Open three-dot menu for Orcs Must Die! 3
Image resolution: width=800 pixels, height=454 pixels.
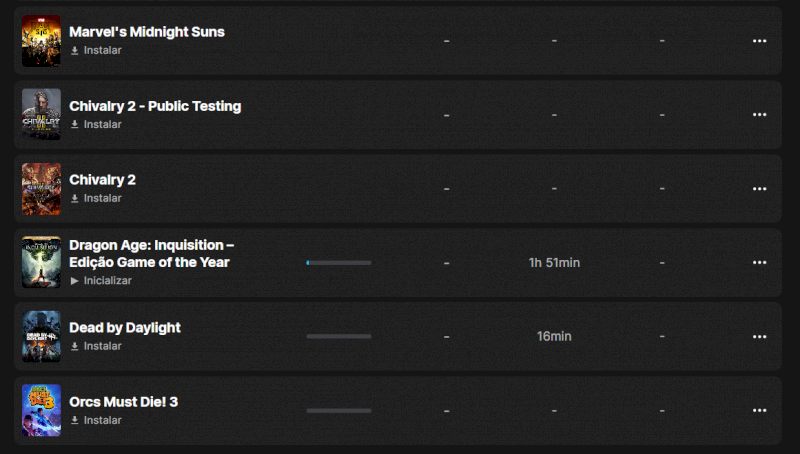tap(759, 411)
